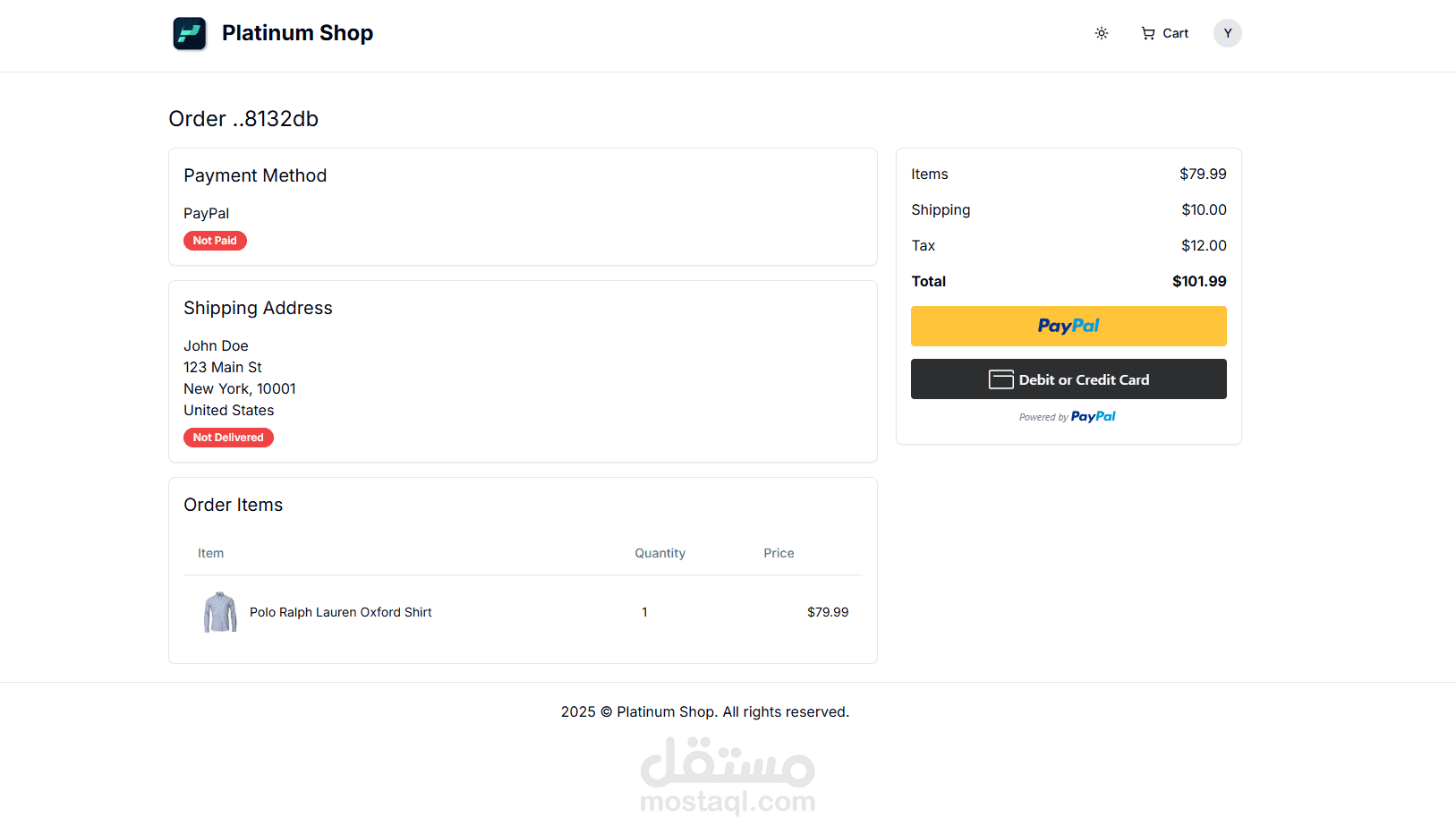Click the card icon on Debit button
Image resolution: width=1456 pixels, height=834 pixels.
tap(1000, 379)
